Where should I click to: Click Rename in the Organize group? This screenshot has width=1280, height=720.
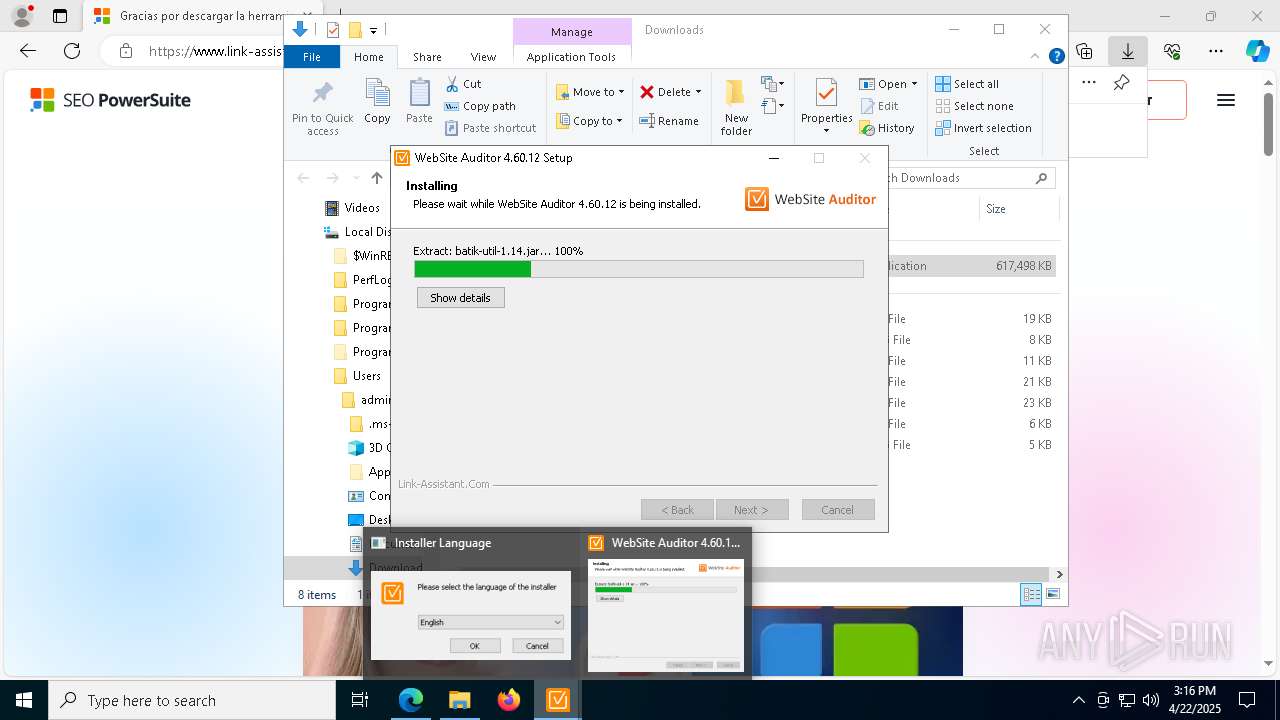coord(669,121)
